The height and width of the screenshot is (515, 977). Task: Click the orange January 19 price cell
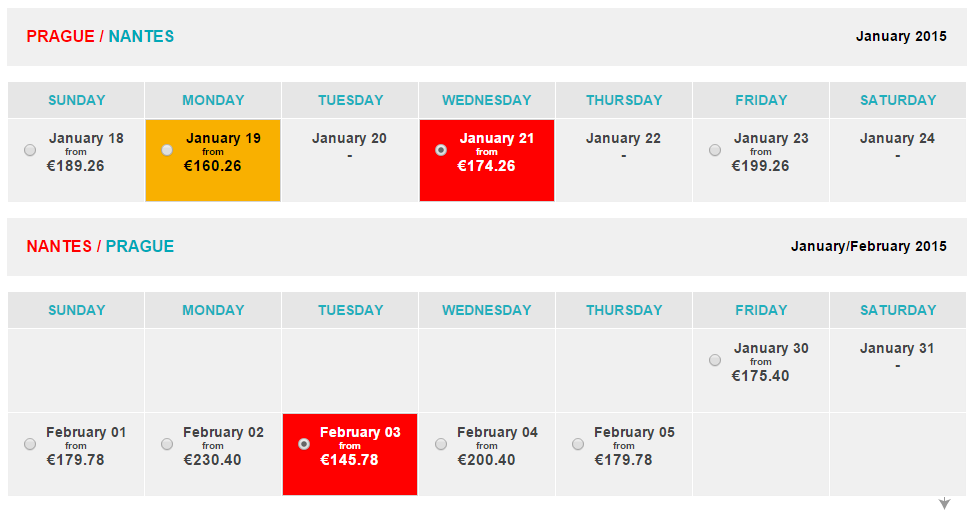[x=213, y=161]
